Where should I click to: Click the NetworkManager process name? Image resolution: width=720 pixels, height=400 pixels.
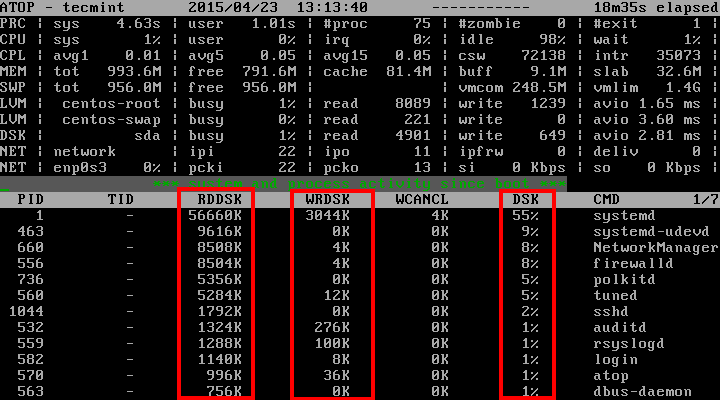[655, 247]
